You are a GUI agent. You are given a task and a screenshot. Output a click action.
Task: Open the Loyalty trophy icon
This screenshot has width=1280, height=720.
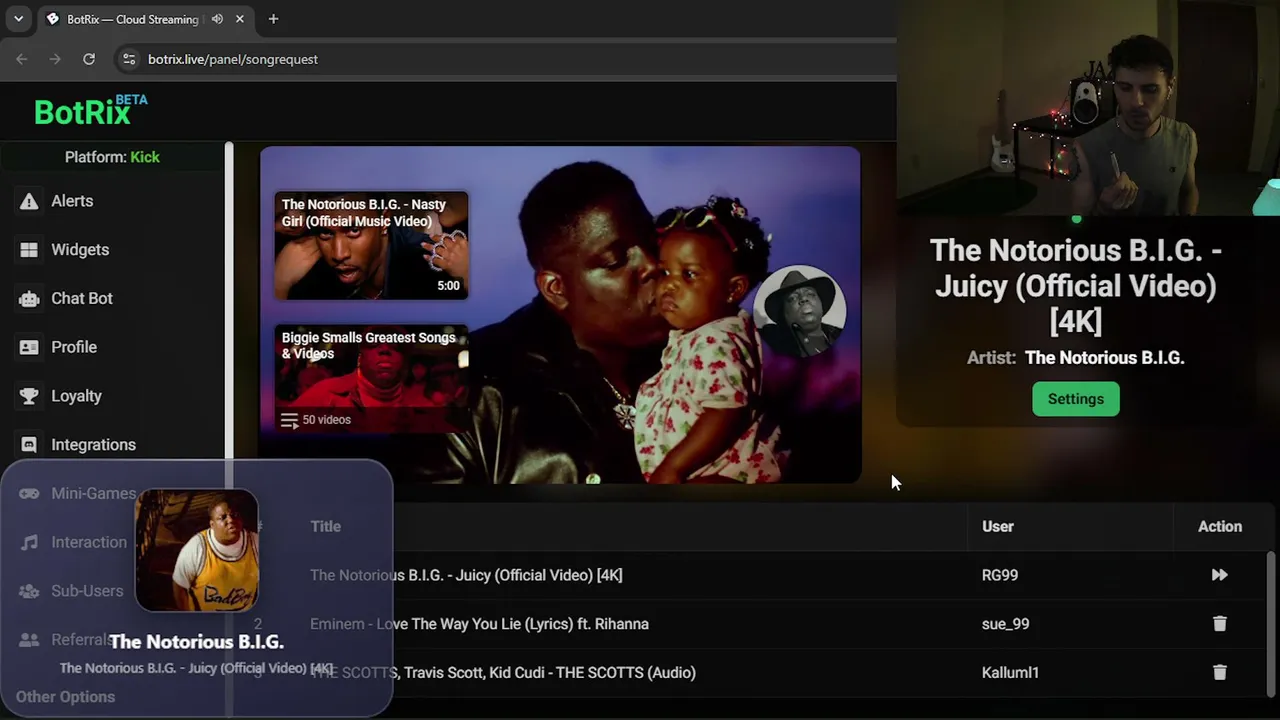pyautogui.click(x=29, y=396)
